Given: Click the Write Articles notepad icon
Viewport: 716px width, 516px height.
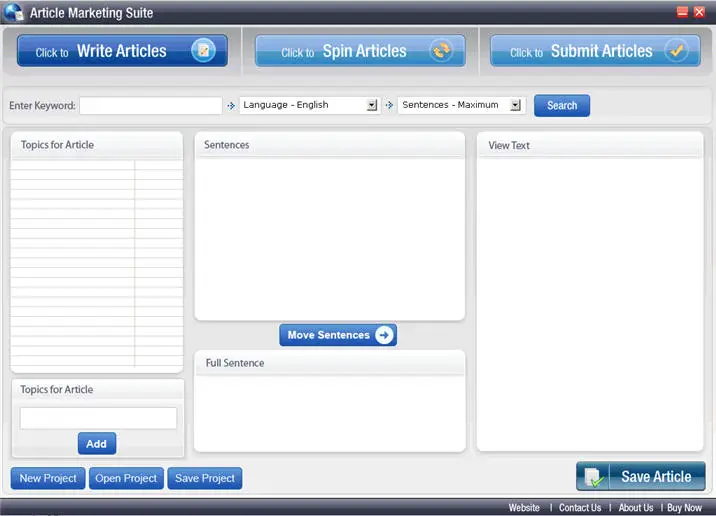Looking at the screenshot, I should click(203, 50).
